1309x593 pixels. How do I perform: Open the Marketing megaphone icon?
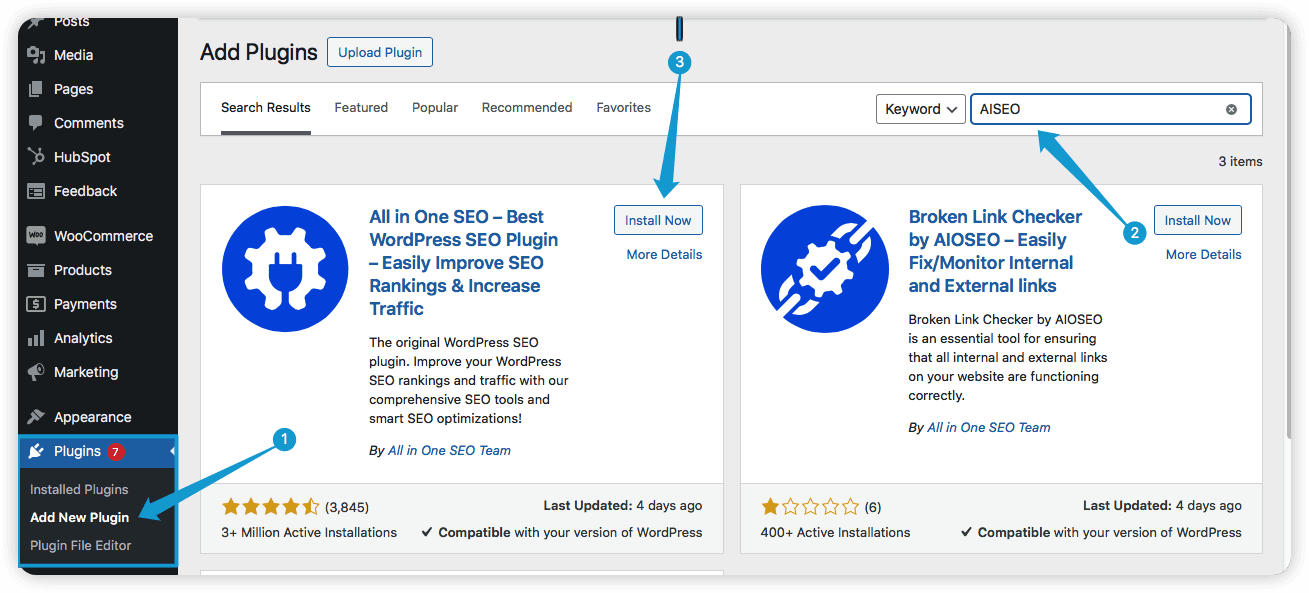coord(36,372)
